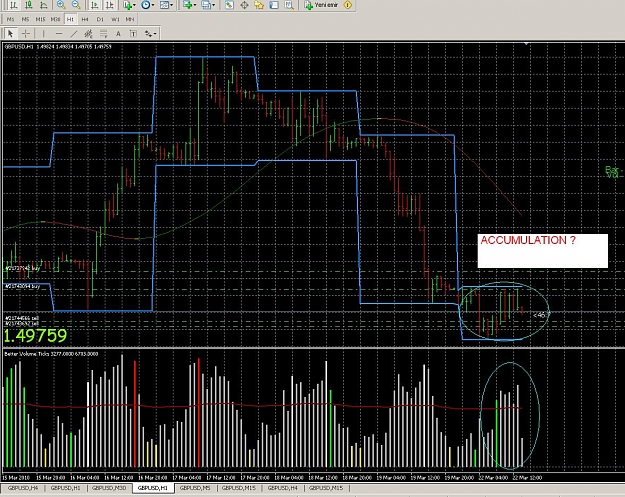Open the arrows objects icon
625x497 pixels.
click(148, 33)
